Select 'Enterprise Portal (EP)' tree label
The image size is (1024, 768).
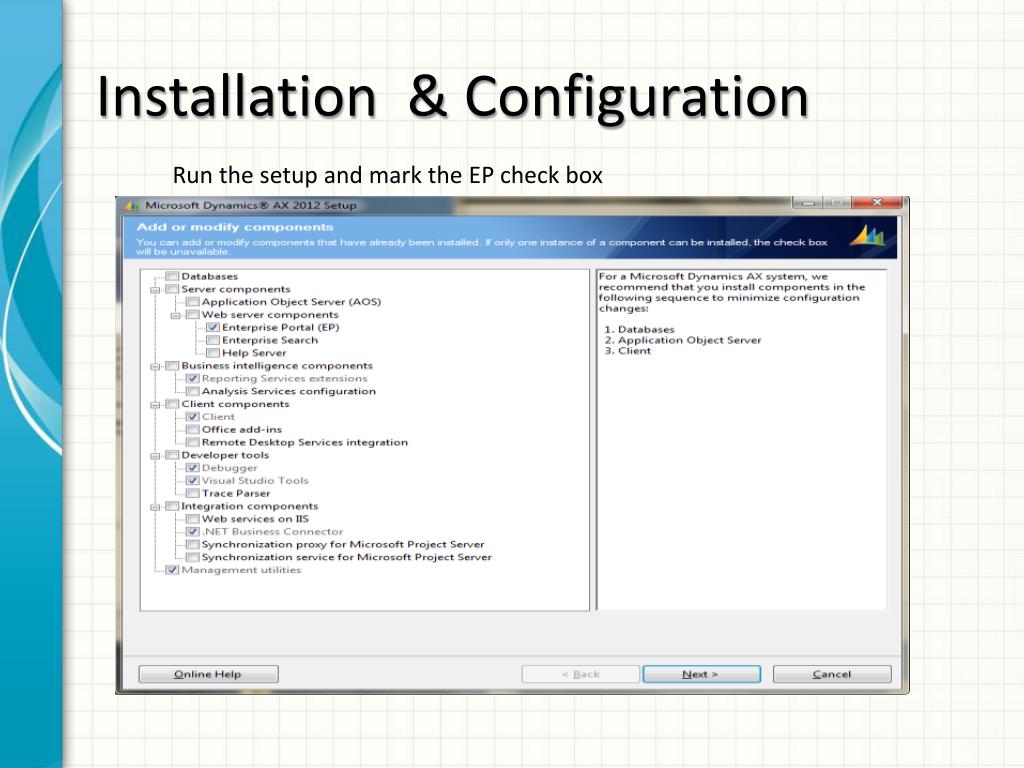click(281, 327)
